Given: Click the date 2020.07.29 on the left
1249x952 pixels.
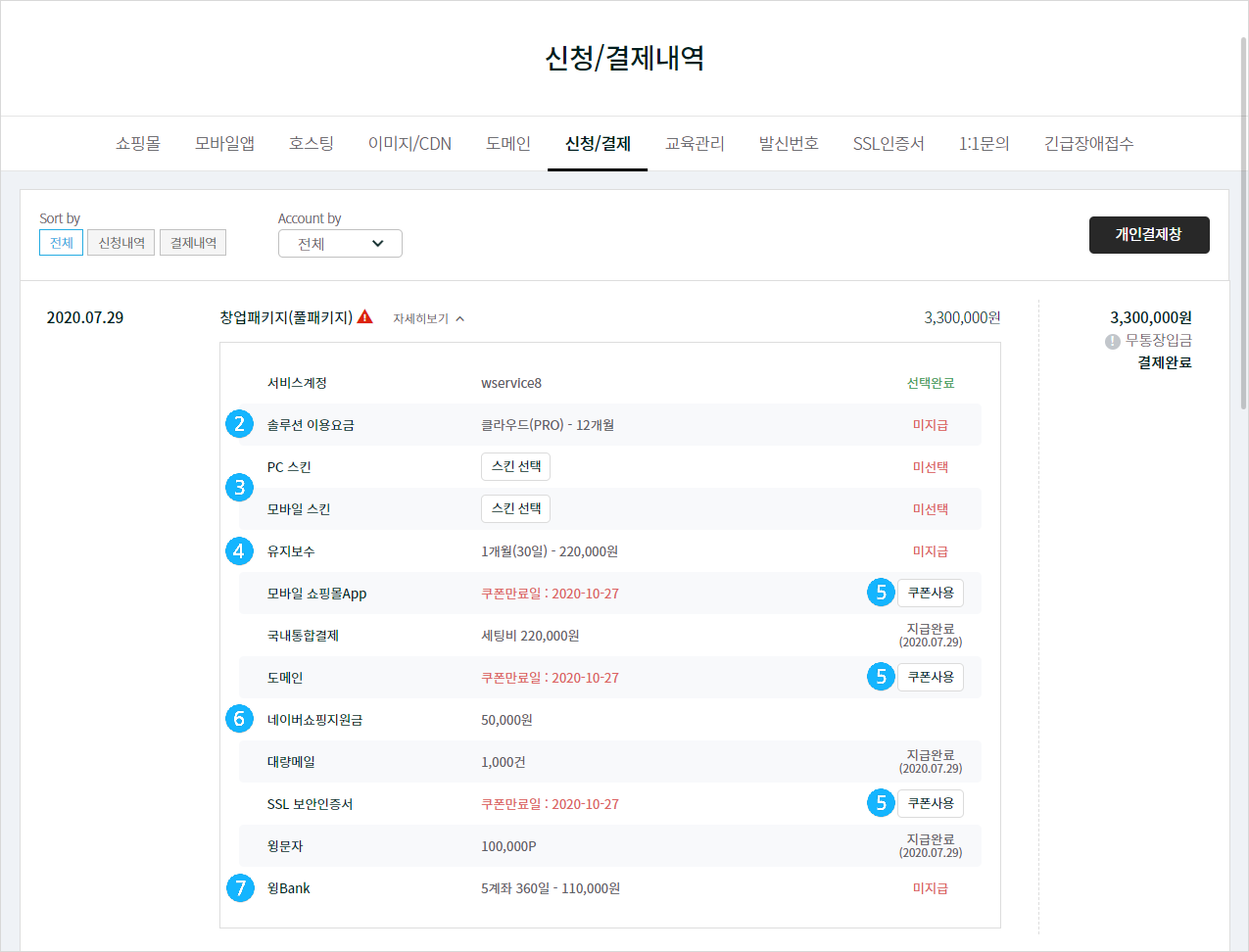Looking at the screenshot, I should pos(85,317).
